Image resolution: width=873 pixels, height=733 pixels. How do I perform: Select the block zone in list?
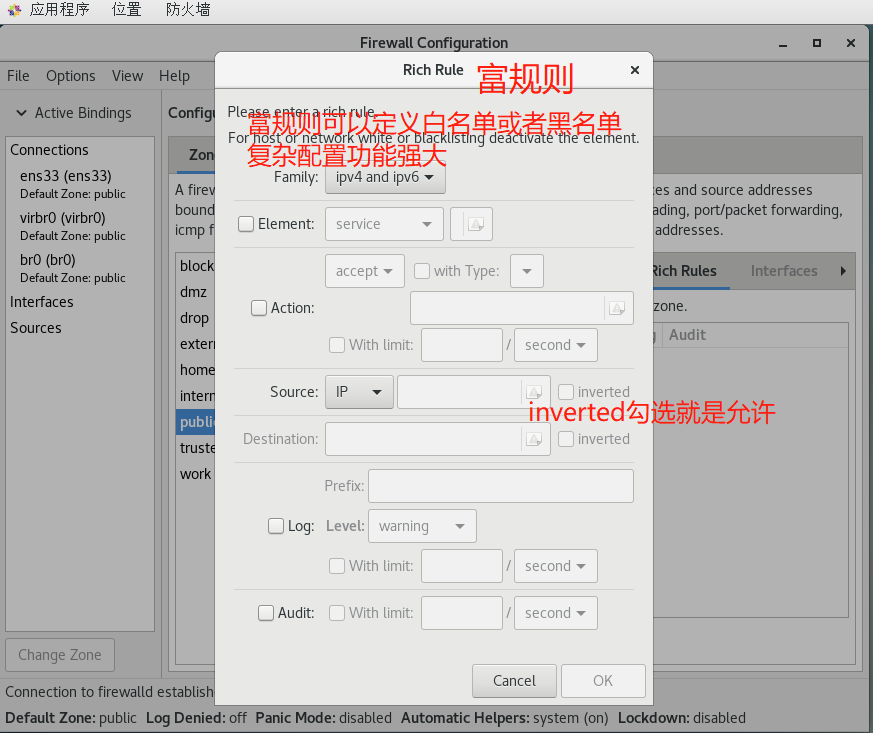[x=197, y=266]
